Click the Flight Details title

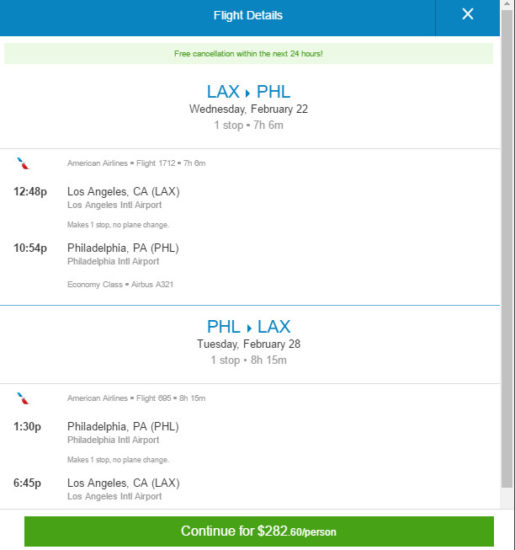248,15
